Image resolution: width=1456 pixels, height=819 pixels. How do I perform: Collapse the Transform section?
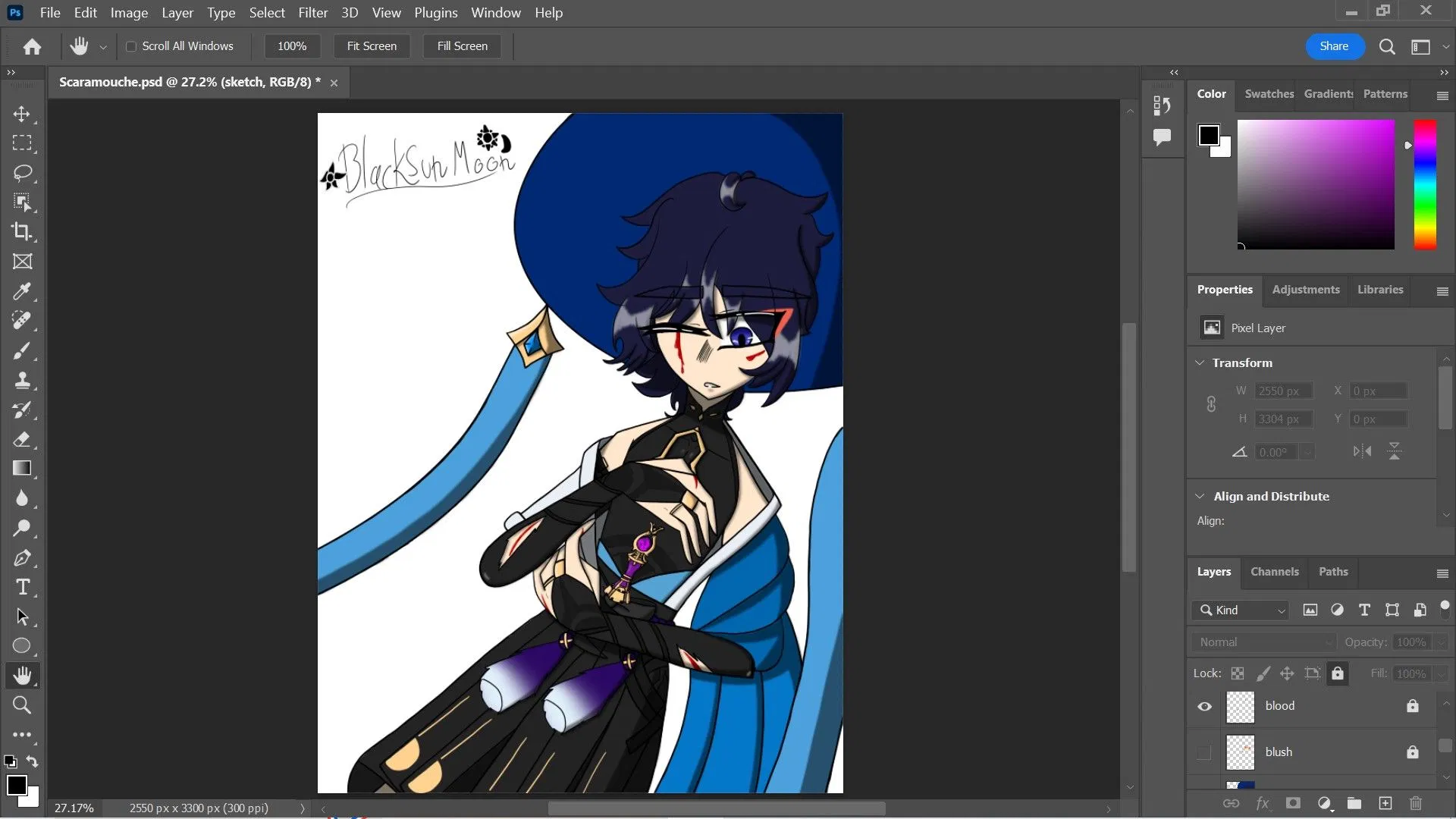pyautogui.click(x=1200, y=362)
